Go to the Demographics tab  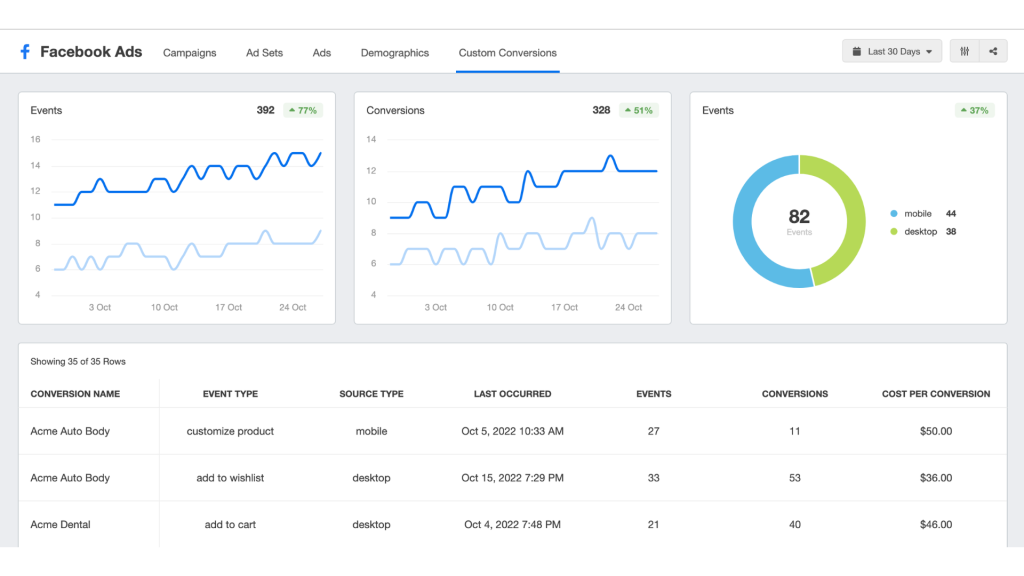394,53
